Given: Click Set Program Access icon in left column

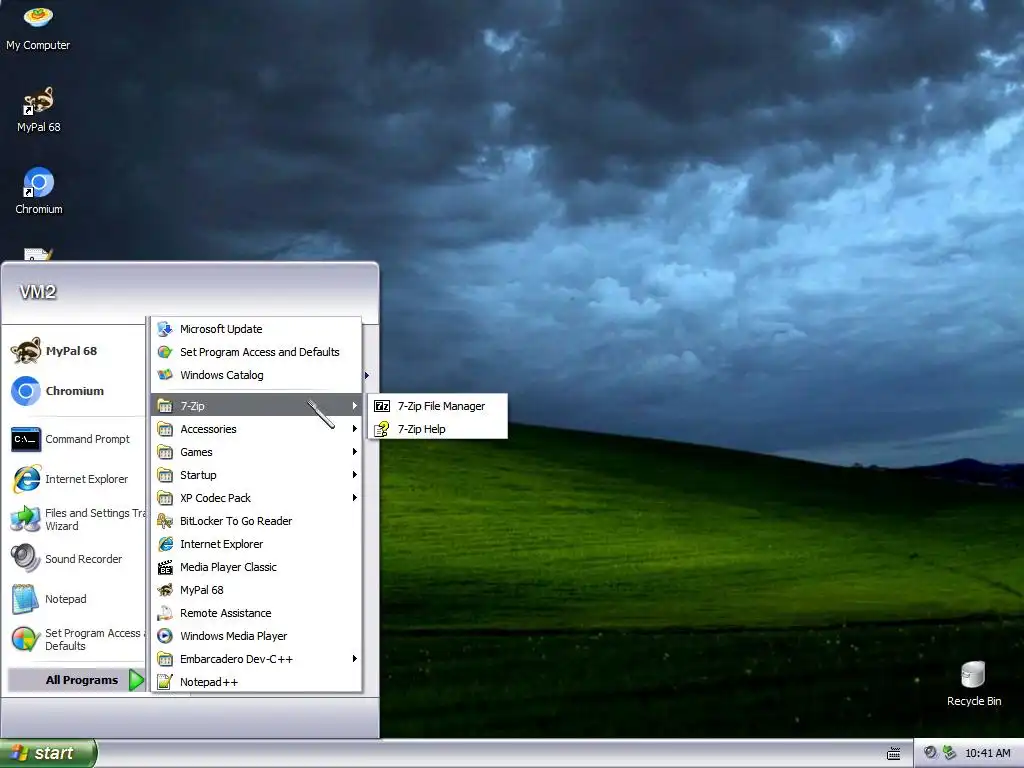Looking at the screenshot, I should click(x=26, y=639).
